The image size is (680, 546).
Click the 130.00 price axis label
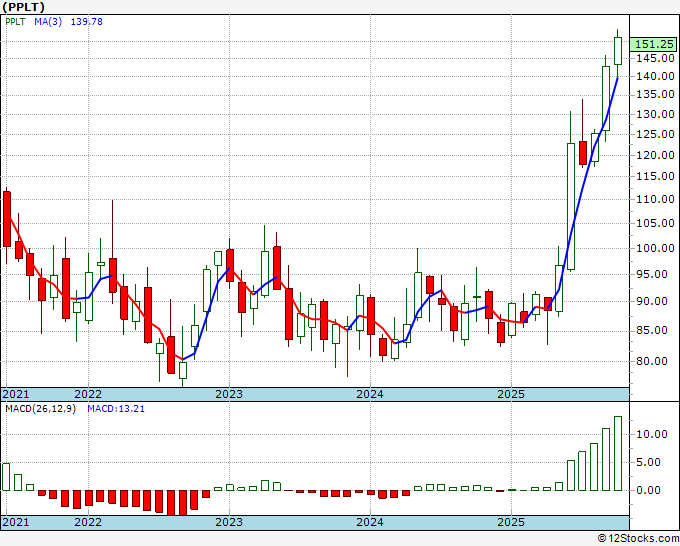pos(655,114)
